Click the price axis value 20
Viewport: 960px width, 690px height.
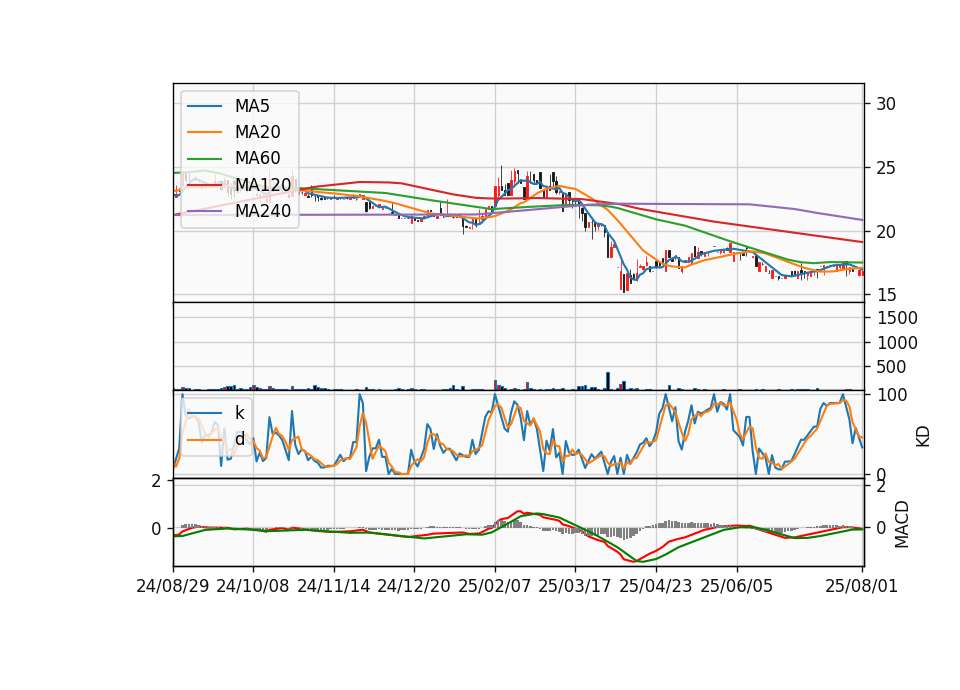[886, 232]
